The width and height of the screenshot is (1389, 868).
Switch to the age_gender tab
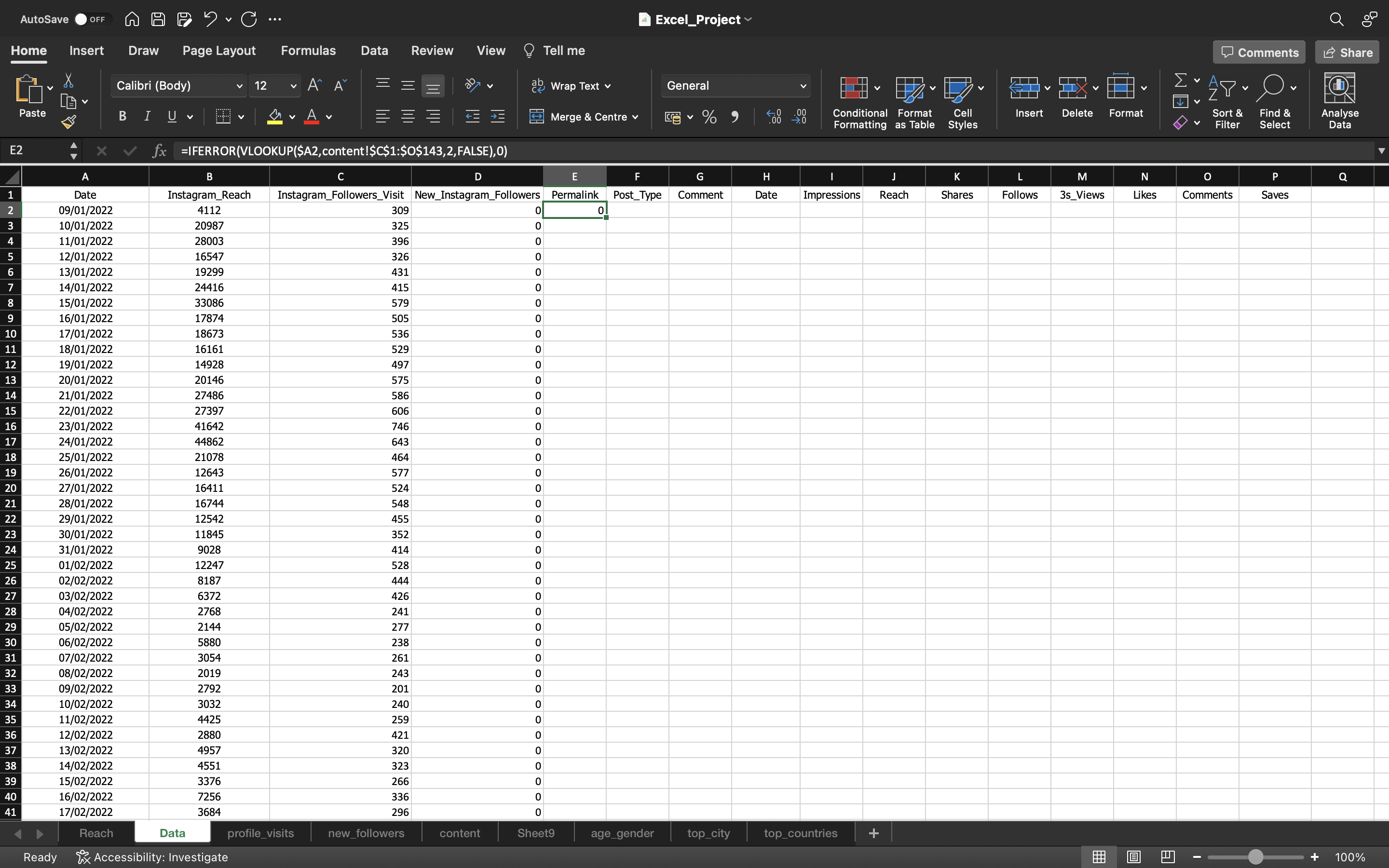[x=622, y=832]
